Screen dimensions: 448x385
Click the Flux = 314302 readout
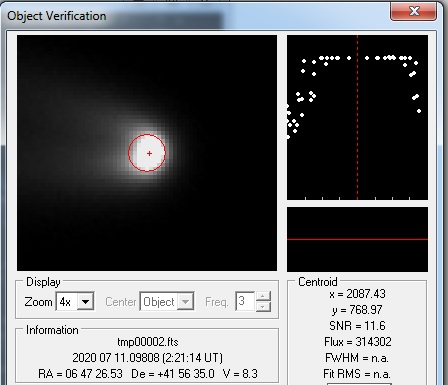pyautogui.click(x=358, y=342)
